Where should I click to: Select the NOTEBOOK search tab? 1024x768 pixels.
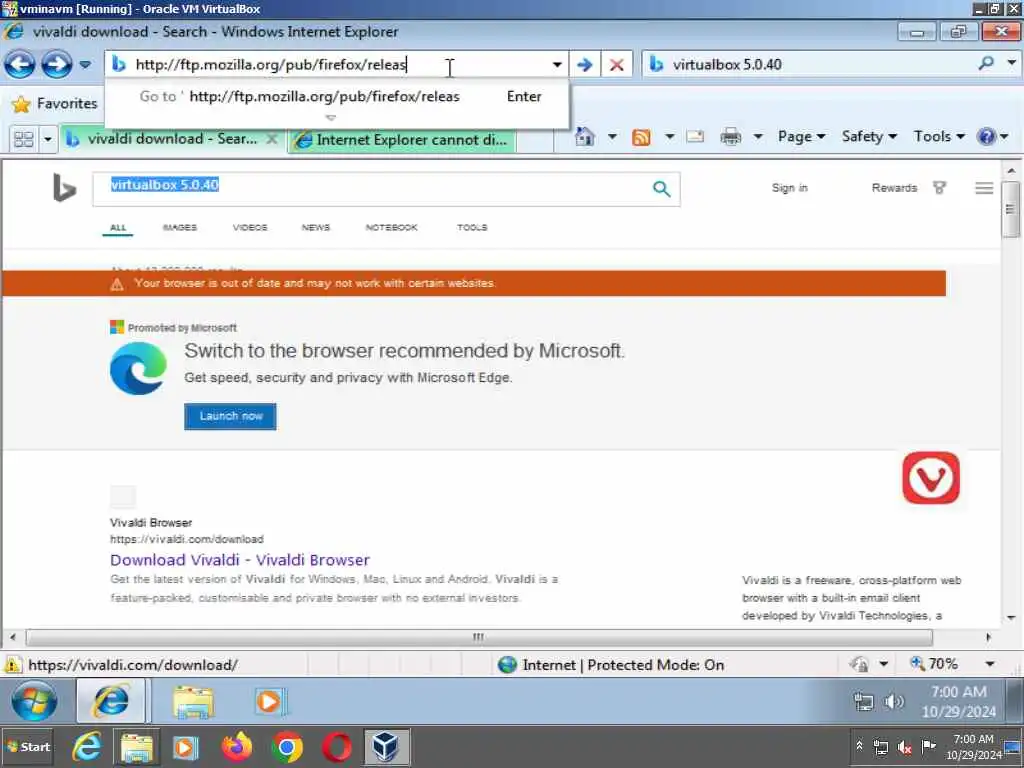[x=391, y=227]
